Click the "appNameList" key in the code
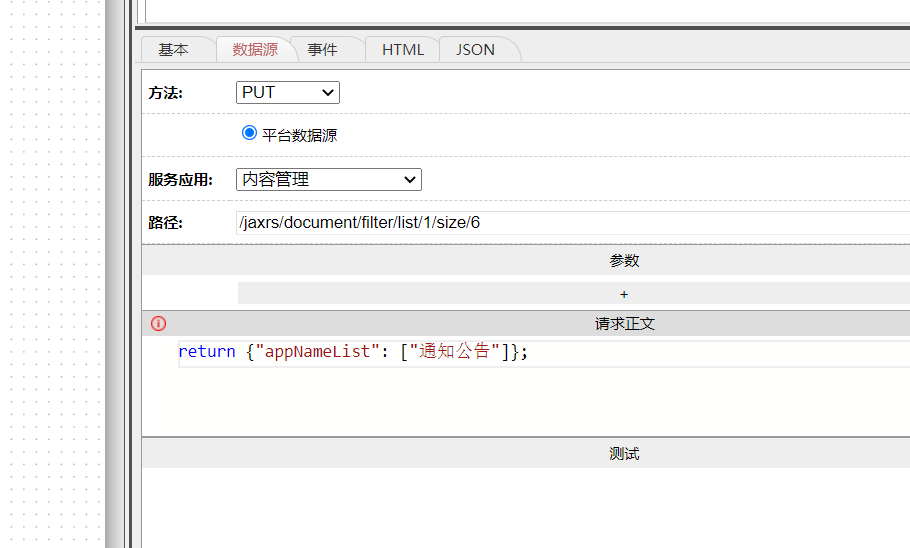Screen dimensions: 910x548 [317, 352]
